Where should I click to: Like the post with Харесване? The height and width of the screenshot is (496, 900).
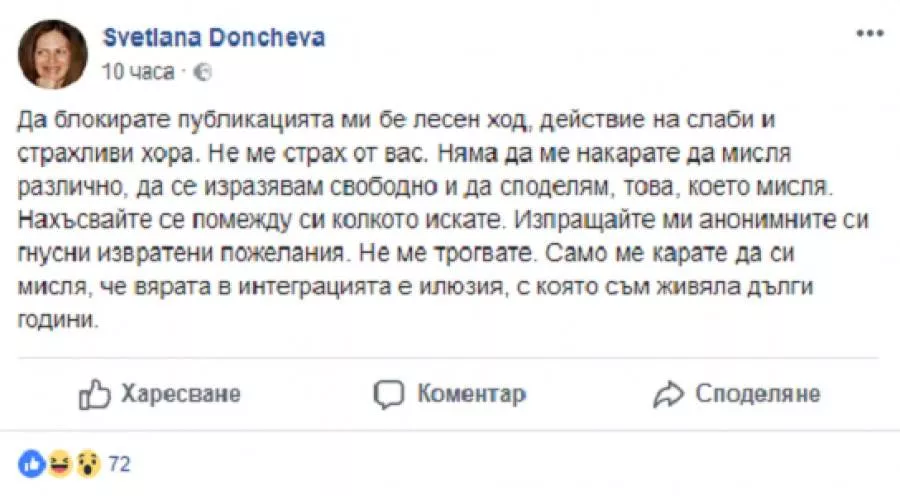pos(180,394)
